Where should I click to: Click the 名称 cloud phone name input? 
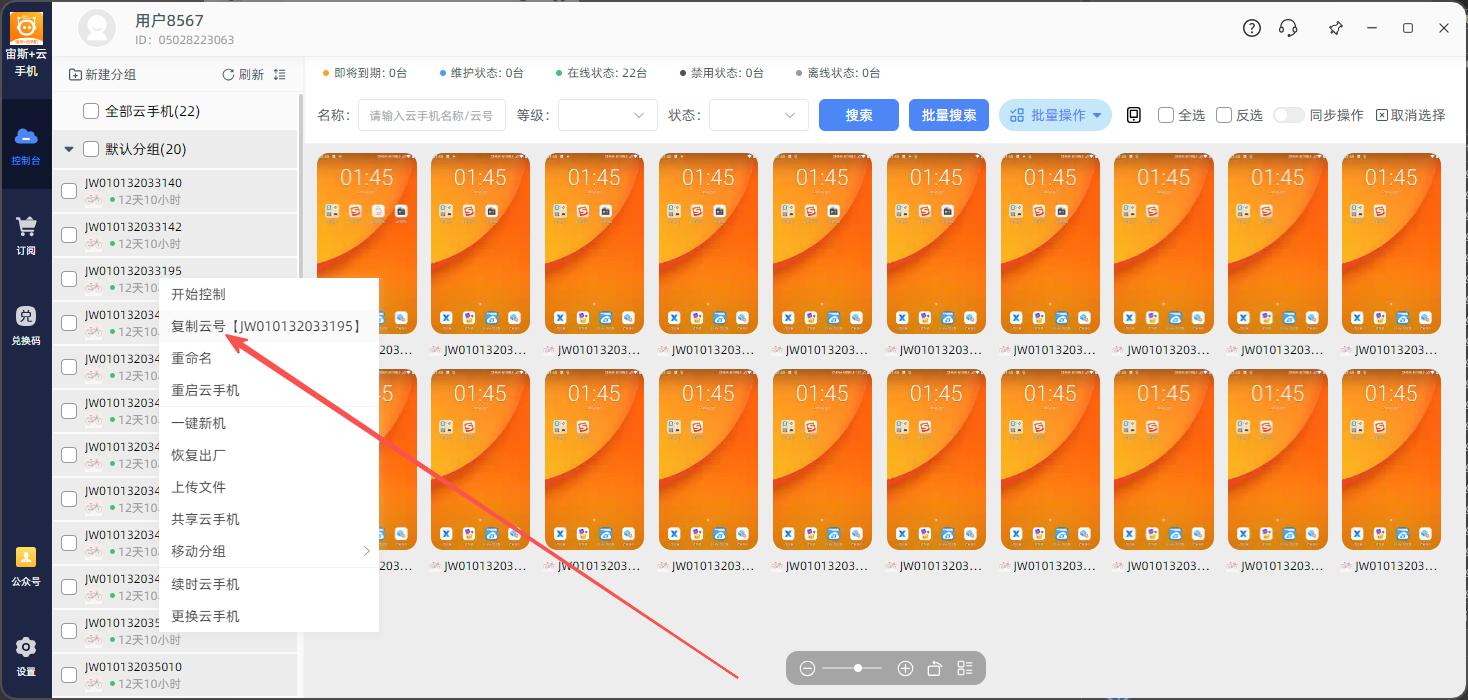coord(432,115)
